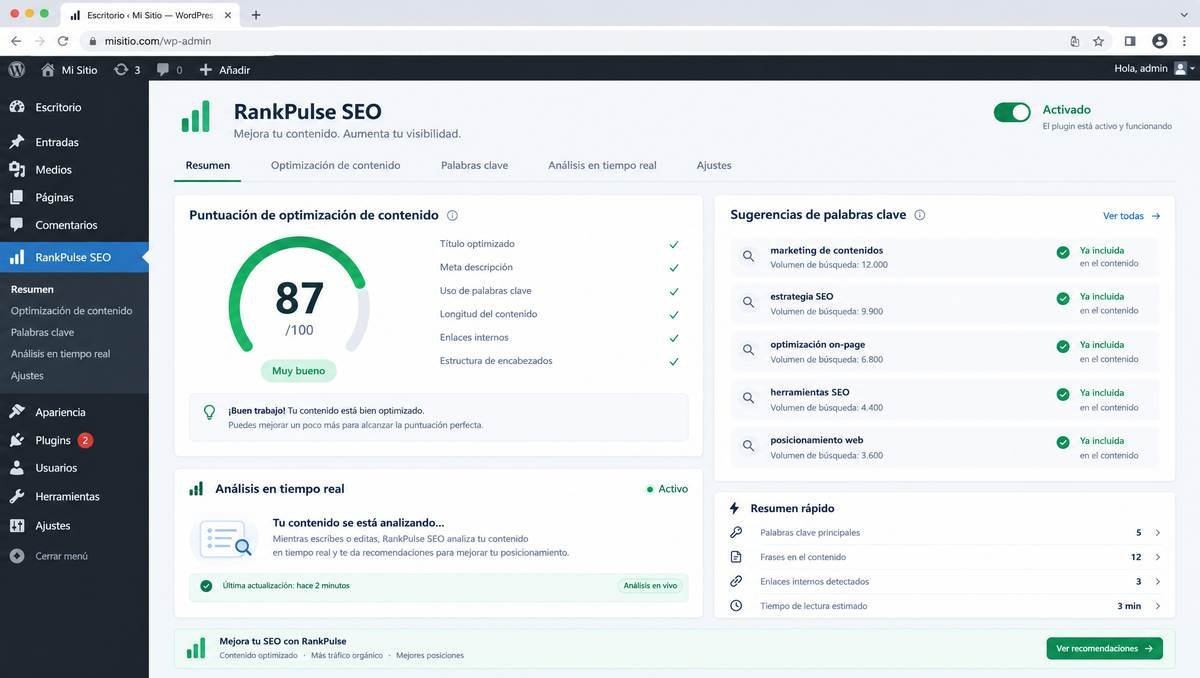Click checkmark next to Título optimizado
The image size is (1200, 678).
click(674, 244)
